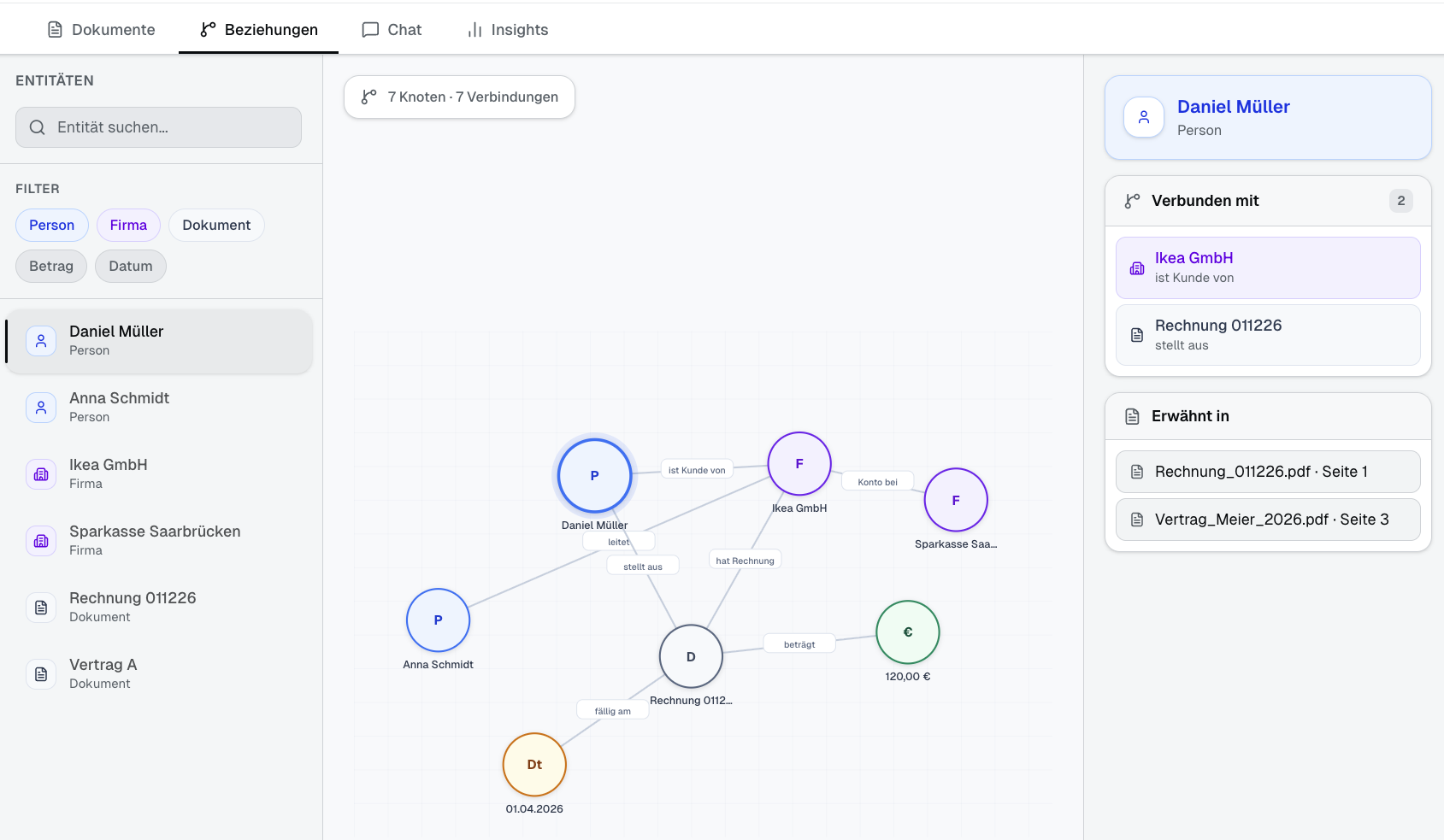
Task: Select the Anna Schmidt graph node
Action: [x=438, y=620]
